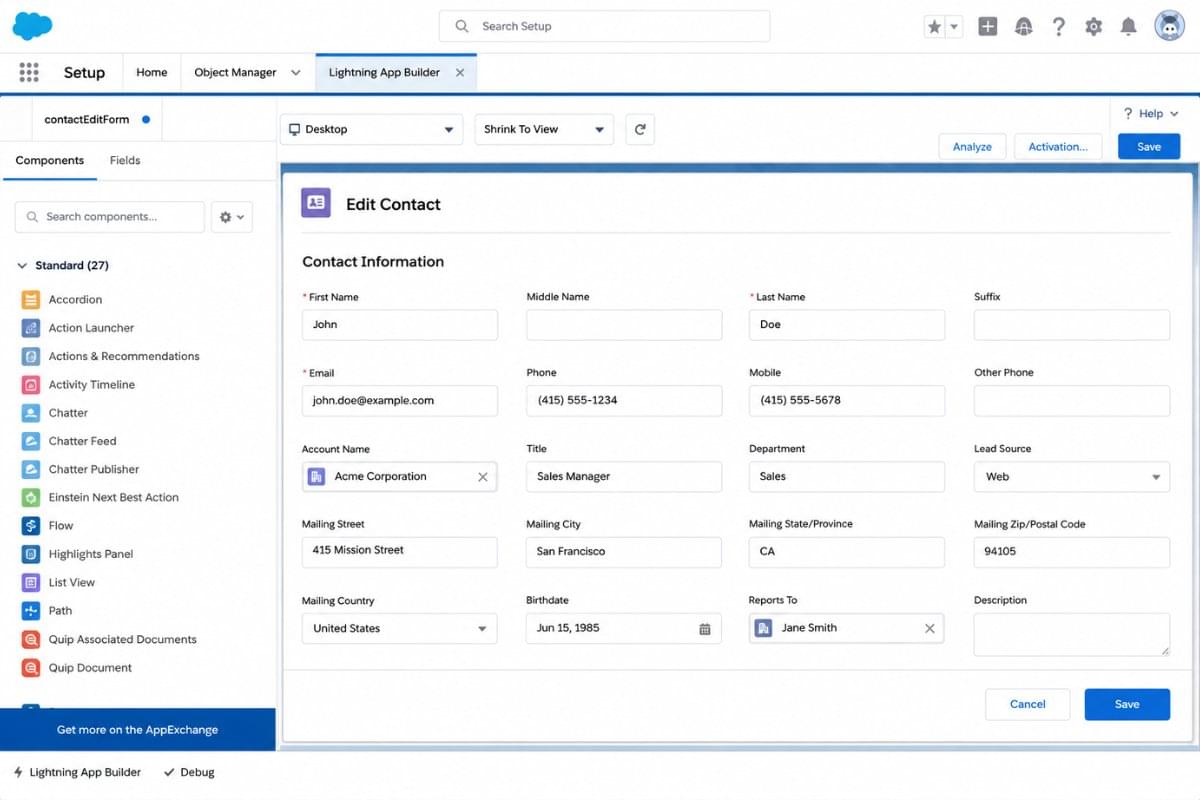The height and width of the screenshot is (800, 1200).
Task: Expand the Help menu
Action: pyautogui.click(x=1151, y=114)
